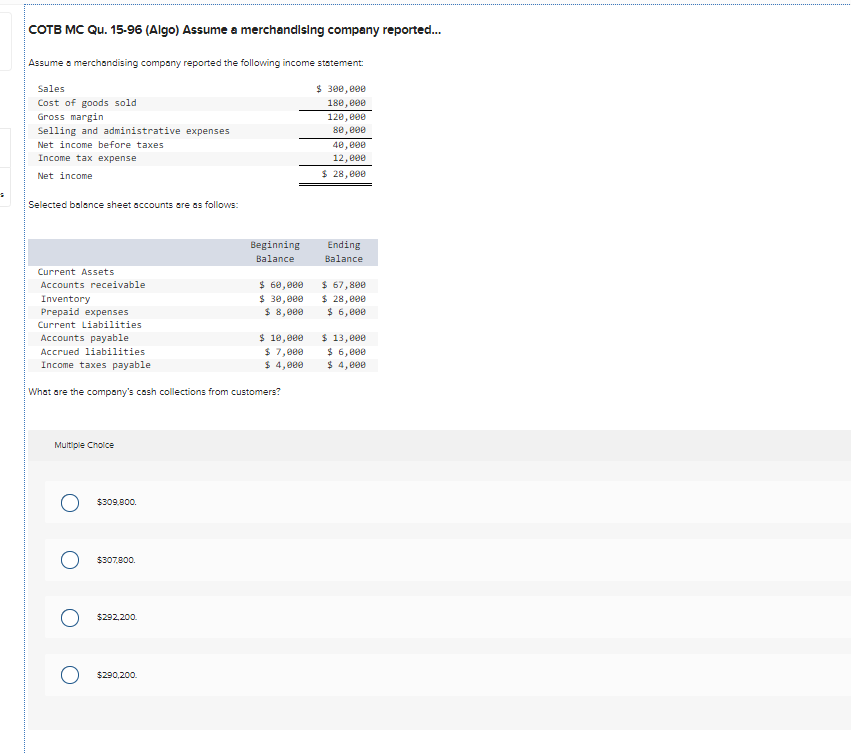Viewport: 851px width, 754px height.
Task: Click the Prepaid expenses row label
Action: pos(85,312)
